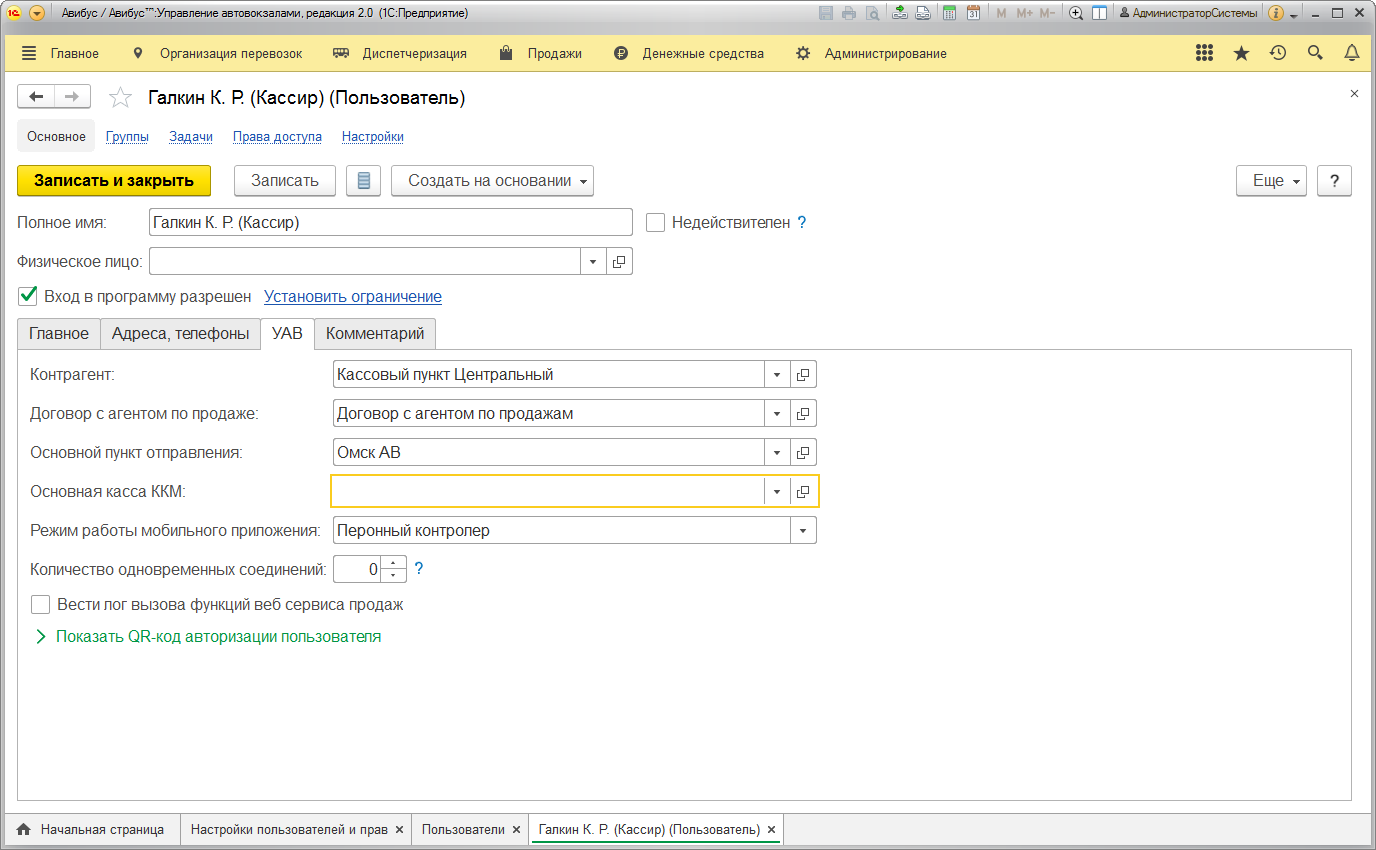Open the Продажи menu section
This screenshot has width=1376, height=850.
coord(554,54)
